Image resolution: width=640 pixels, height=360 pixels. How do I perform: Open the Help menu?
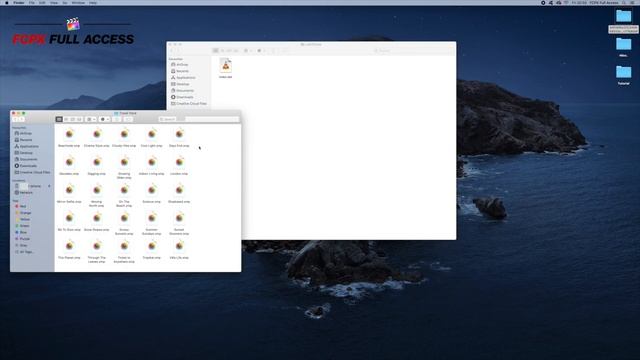click(x=93, y=2)
